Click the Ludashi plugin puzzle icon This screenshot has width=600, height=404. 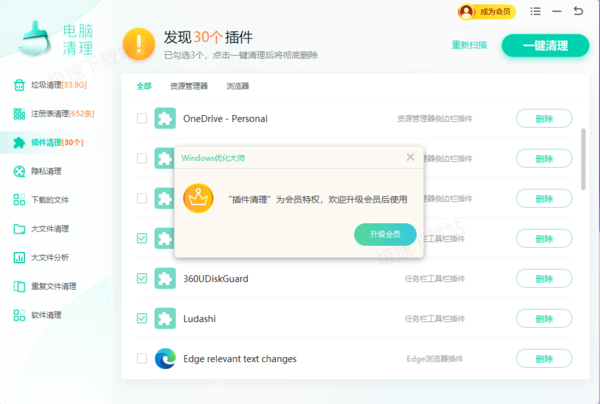165,318
